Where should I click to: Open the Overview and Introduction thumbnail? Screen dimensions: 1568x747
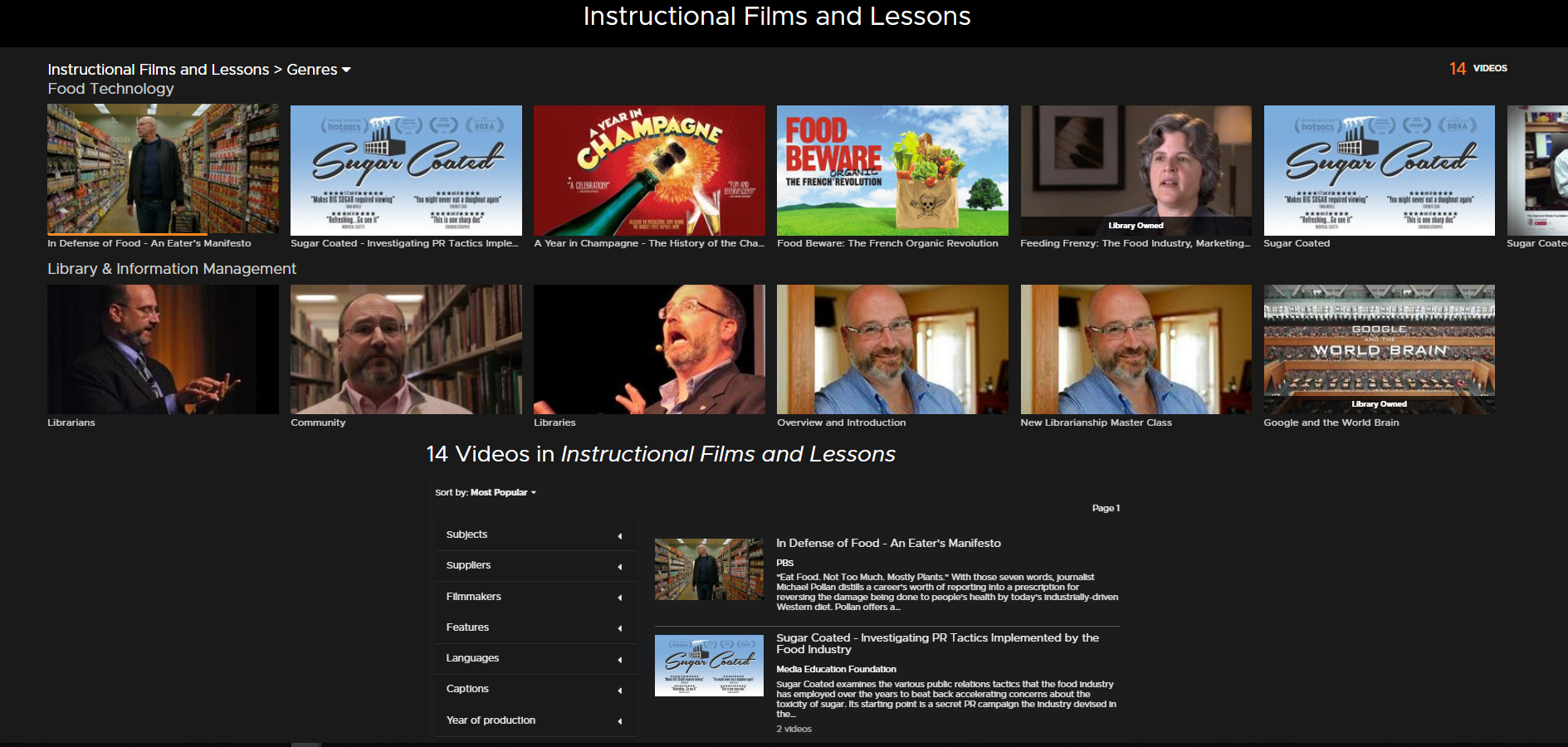tap(892, 349)
